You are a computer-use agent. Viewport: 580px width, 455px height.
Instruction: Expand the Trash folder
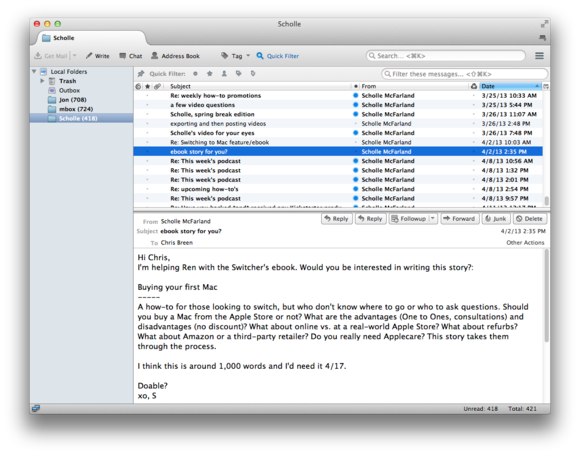(x=42, y=81)
